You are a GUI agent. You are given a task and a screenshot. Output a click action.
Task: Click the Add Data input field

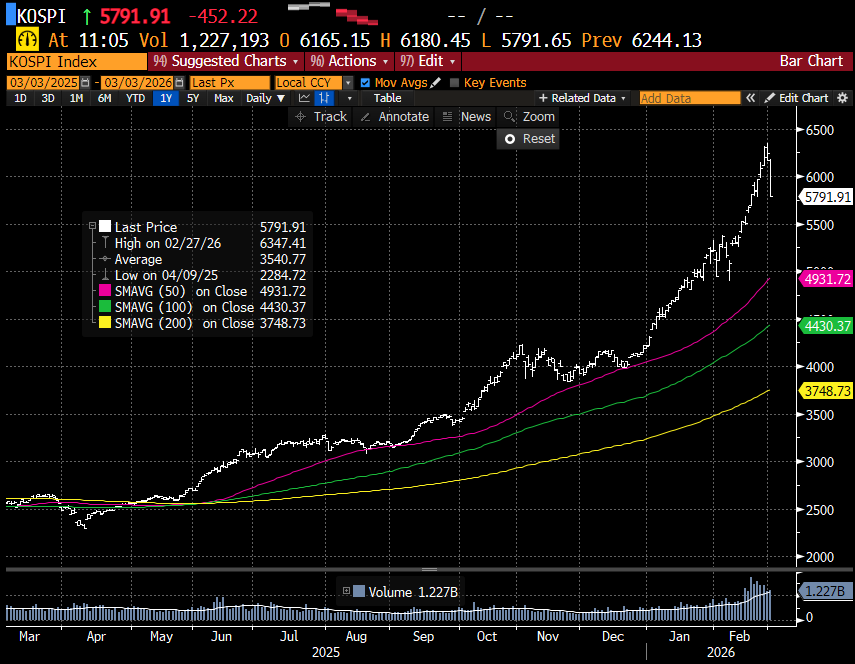click(x=689, y=98)
